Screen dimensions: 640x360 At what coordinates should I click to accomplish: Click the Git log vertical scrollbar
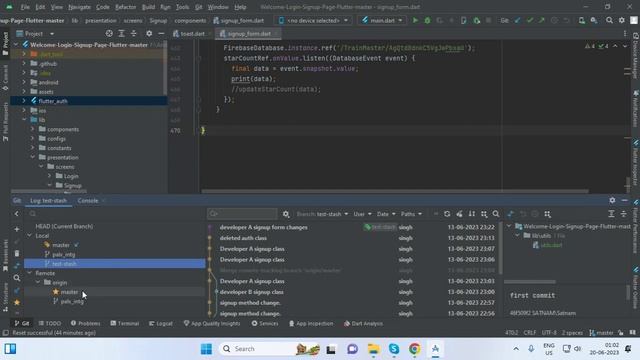coord(501,249)
